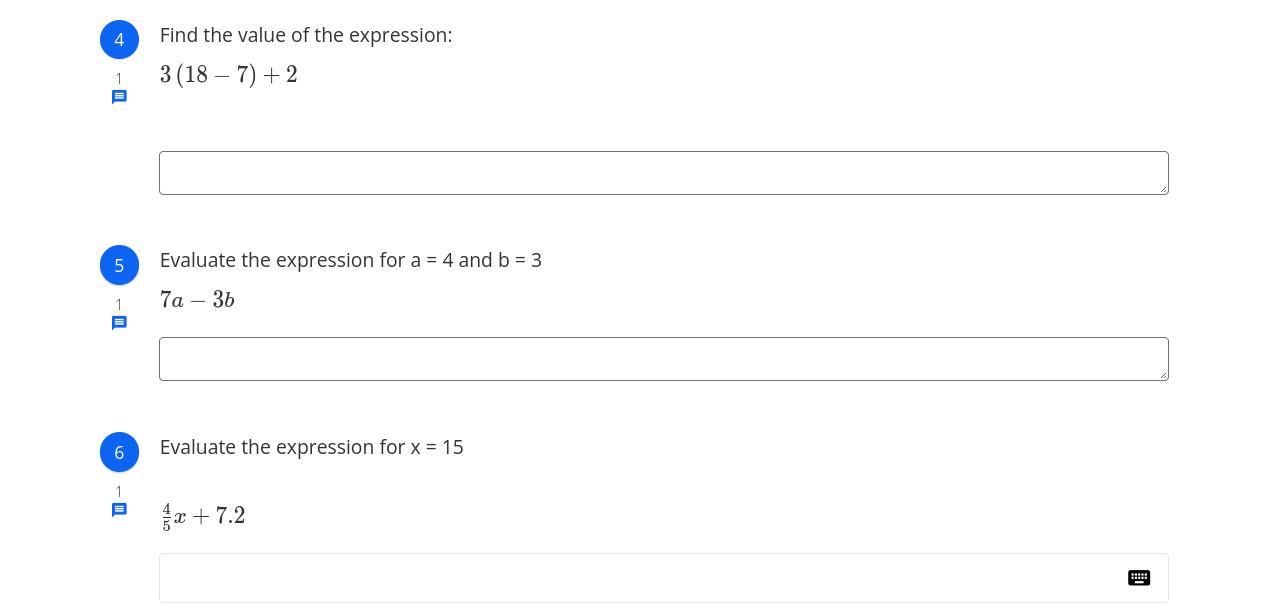Grab the resize handle of the question 5 answer box
This screenshot has width=1285, height=615.
(1163, 375)
